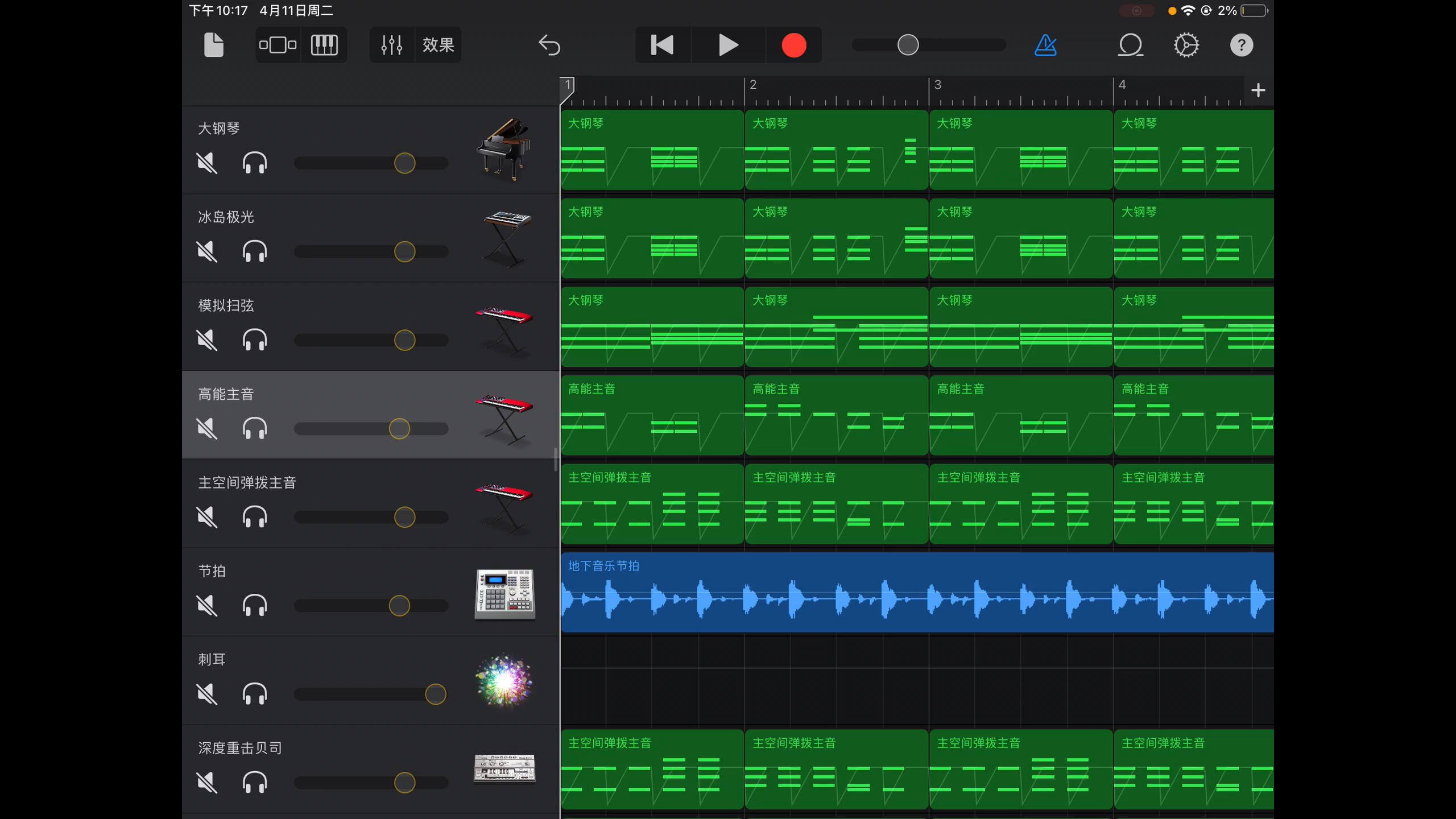1456x819 pixels.
Task: Toggle the metronome icon
Action: [x=1045, y=45]
